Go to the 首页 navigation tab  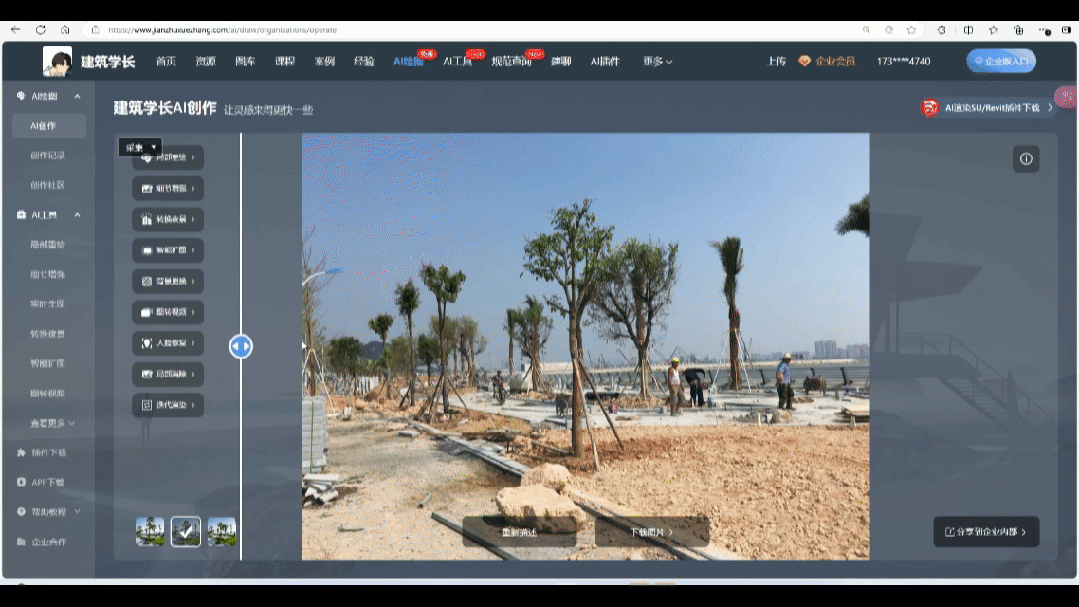166,61
